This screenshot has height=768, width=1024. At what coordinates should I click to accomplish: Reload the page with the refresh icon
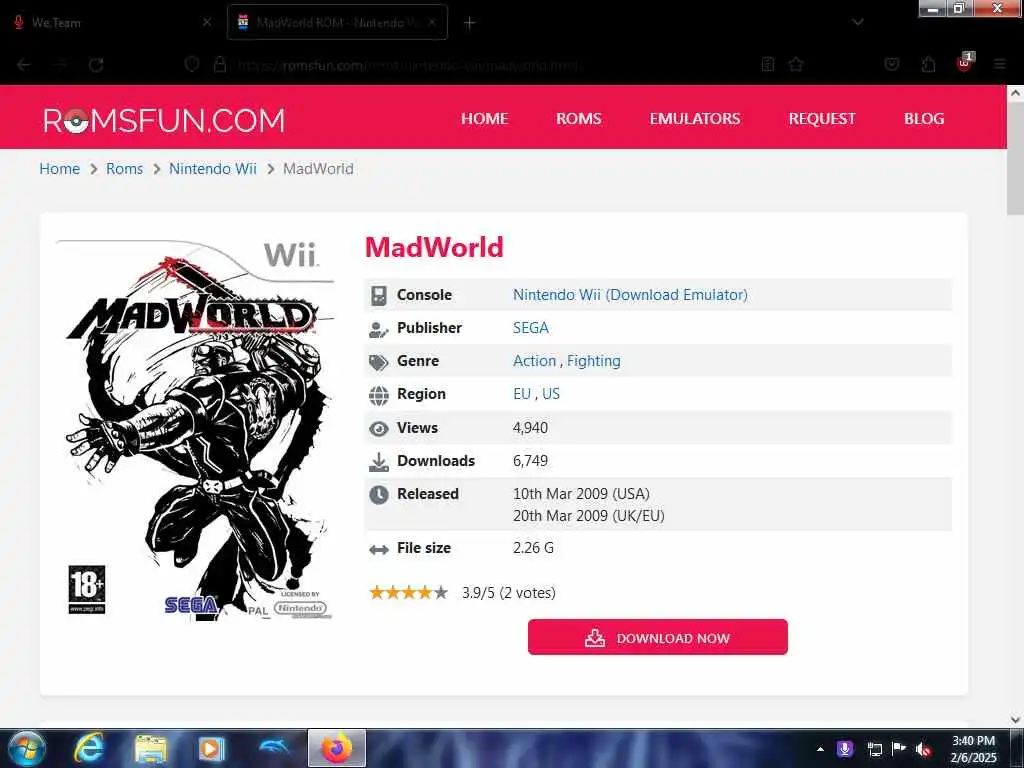96,65
